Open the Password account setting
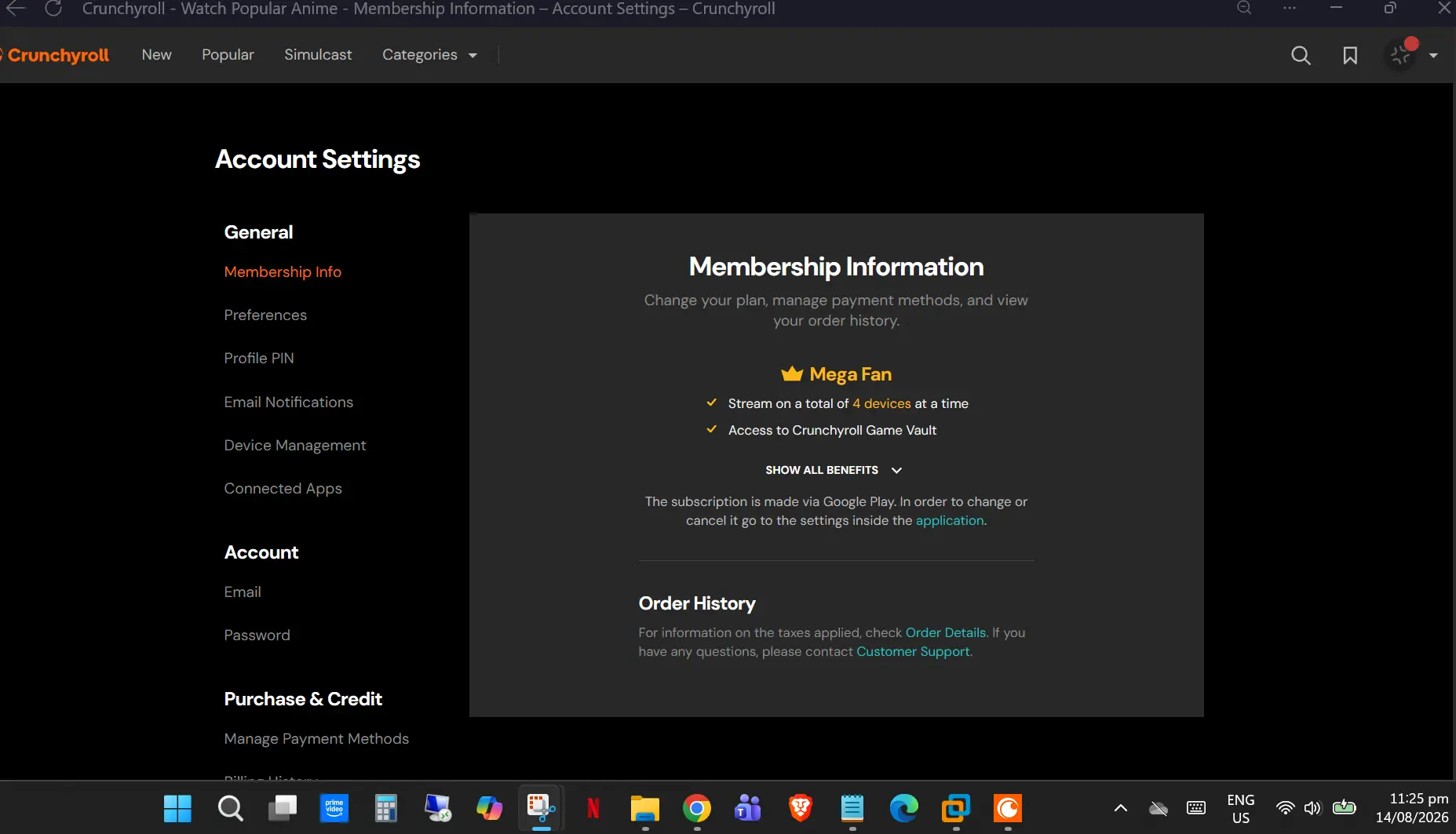Viewport: 1456px width, 834px height. tap(257, 636)
